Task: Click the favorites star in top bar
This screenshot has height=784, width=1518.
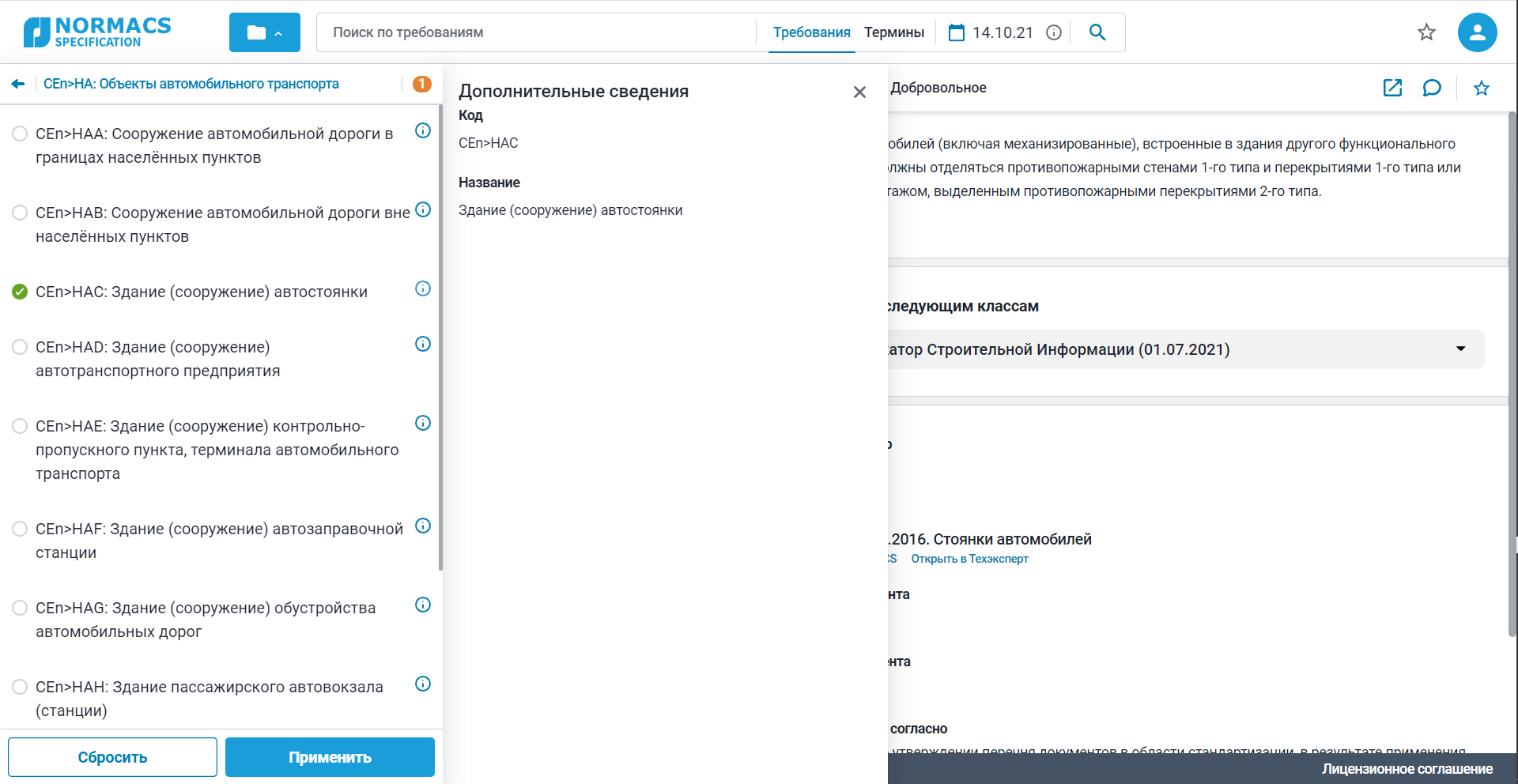Action: 1426,32
